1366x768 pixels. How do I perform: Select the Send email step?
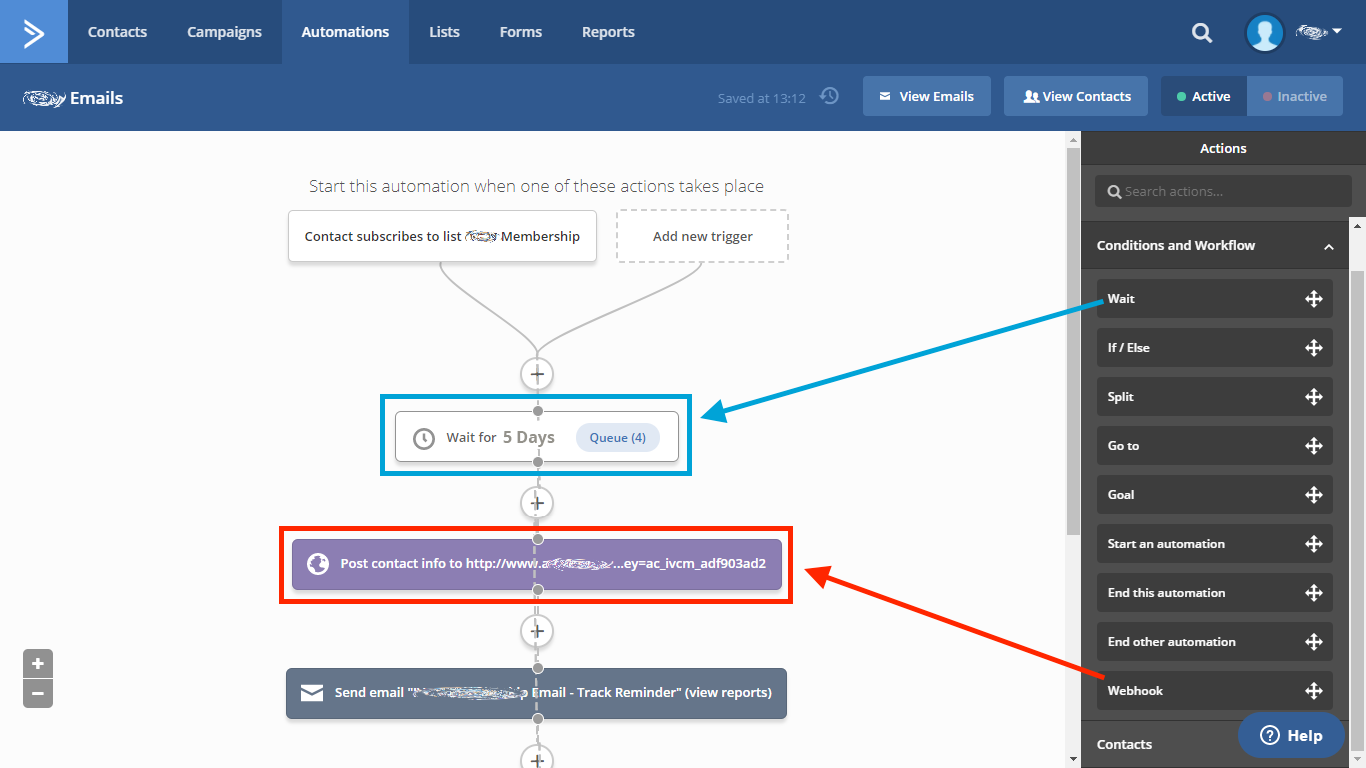coord(537,693)
